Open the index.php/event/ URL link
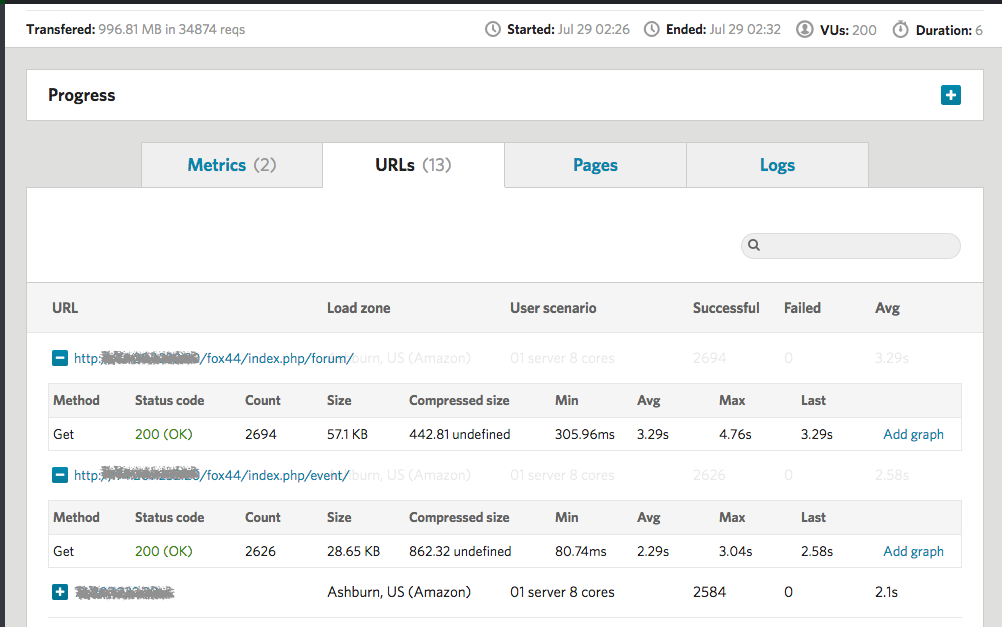1002x627 pixels. [x=211, y=475]
